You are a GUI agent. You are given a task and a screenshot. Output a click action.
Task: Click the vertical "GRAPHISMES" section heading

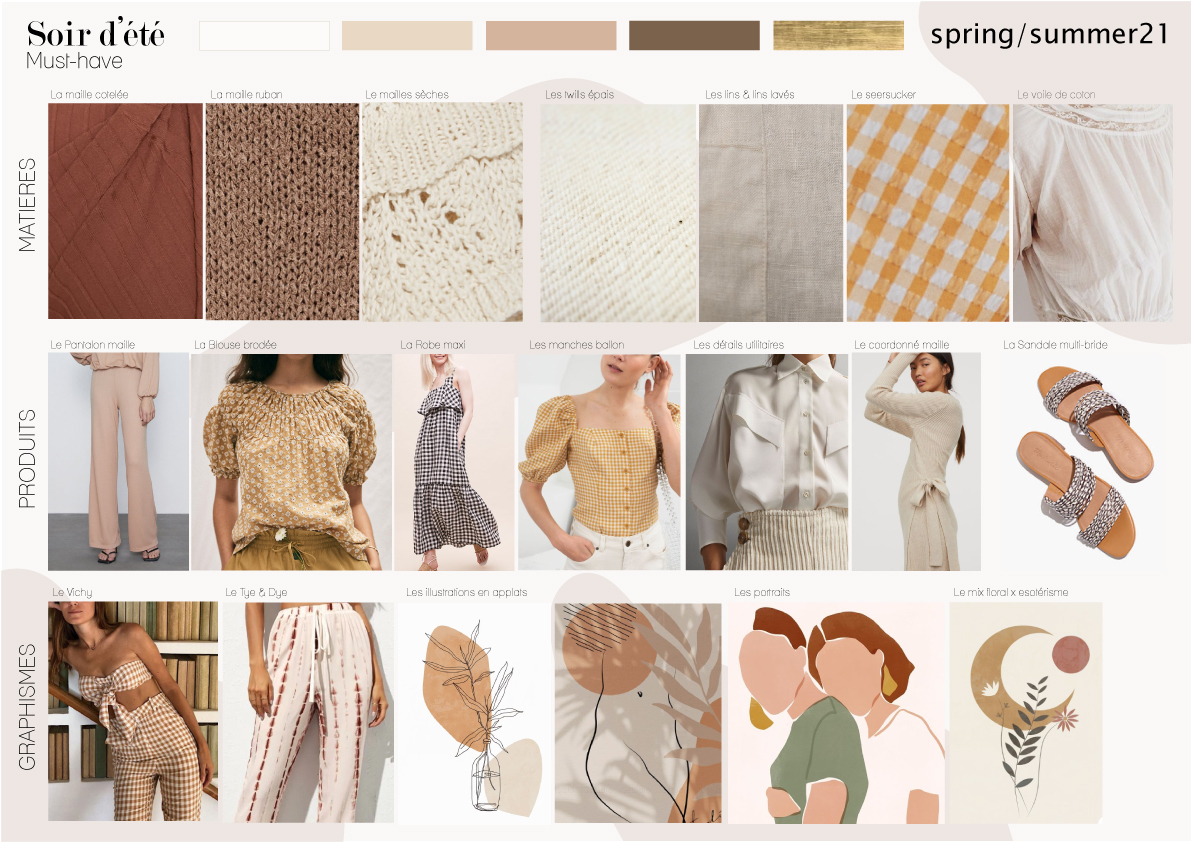(27, 707)
